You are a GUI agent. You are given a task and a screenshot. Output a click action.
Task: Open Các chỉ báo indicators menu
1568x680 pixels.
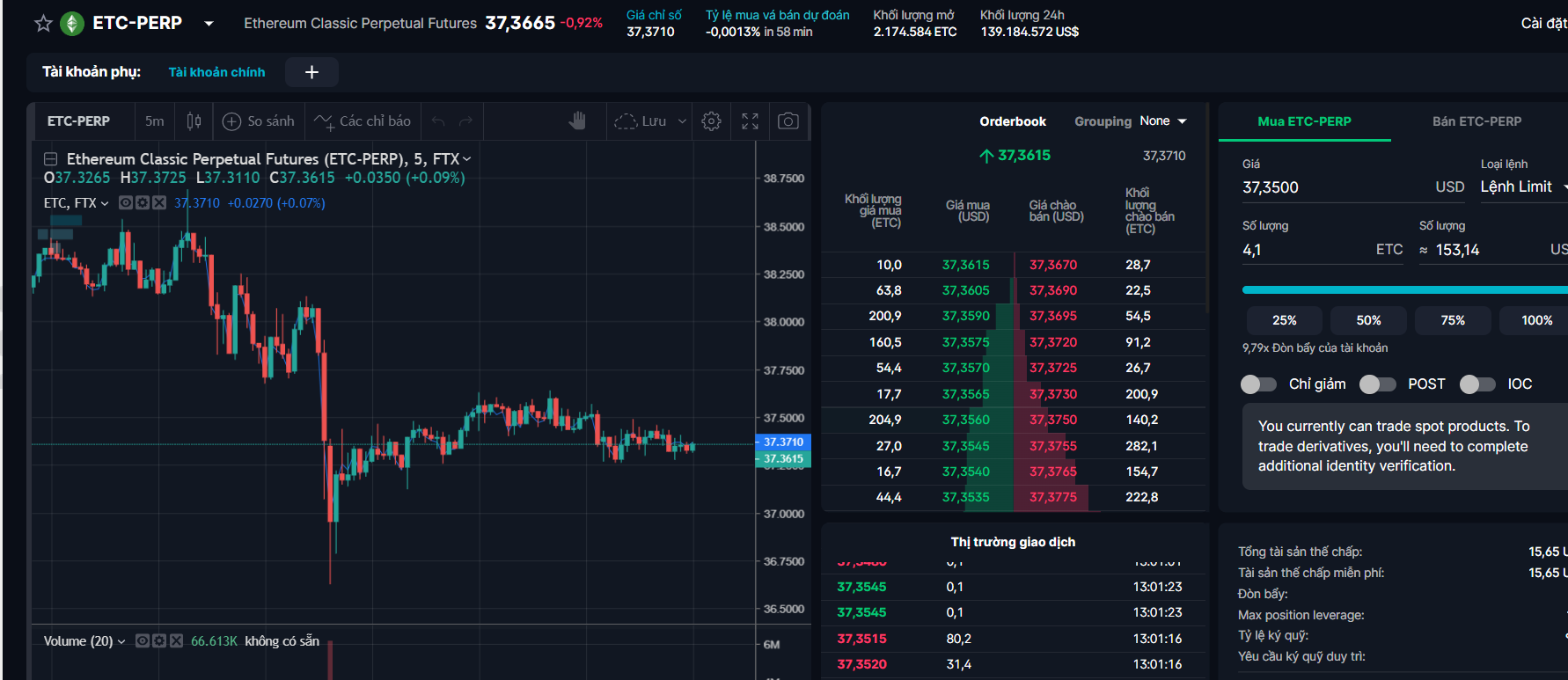point(363,121)
